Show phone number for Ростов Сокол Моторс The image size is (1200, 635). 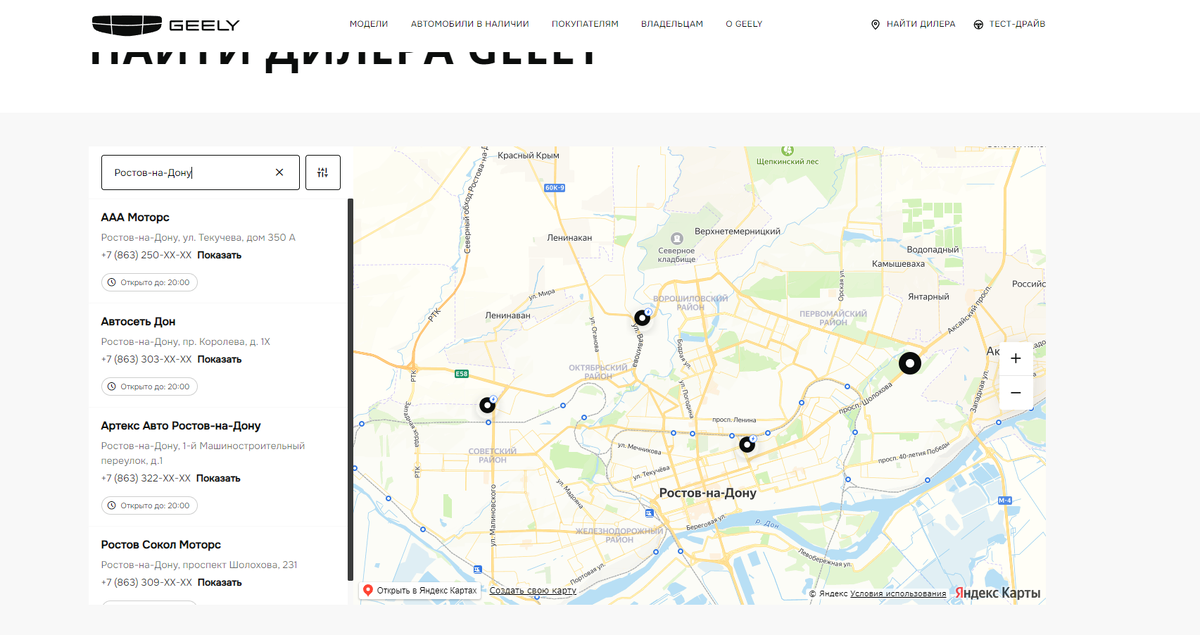click(219, 582)
